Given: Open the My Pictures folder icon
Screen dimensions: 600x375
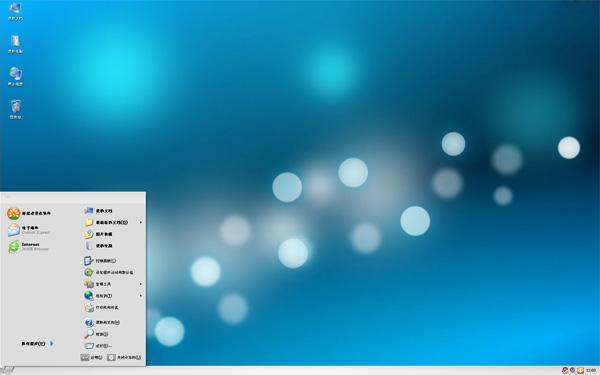Looking at the screenshot, I should [x=89, y=234].
